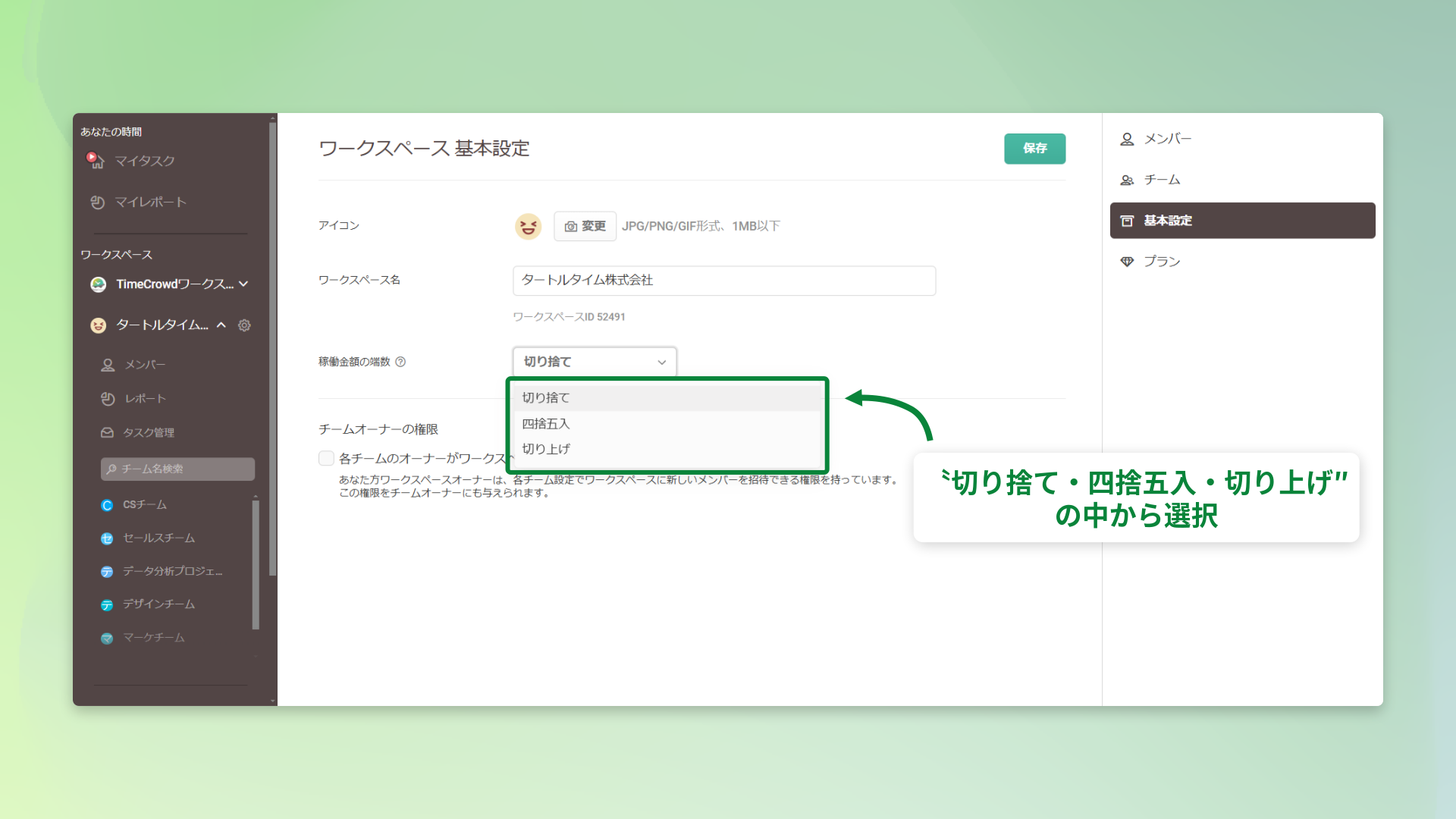Select 四捨五入 from the dropdown list
The width and height of the screenshot is (1456, 819).
pos(546,423)
